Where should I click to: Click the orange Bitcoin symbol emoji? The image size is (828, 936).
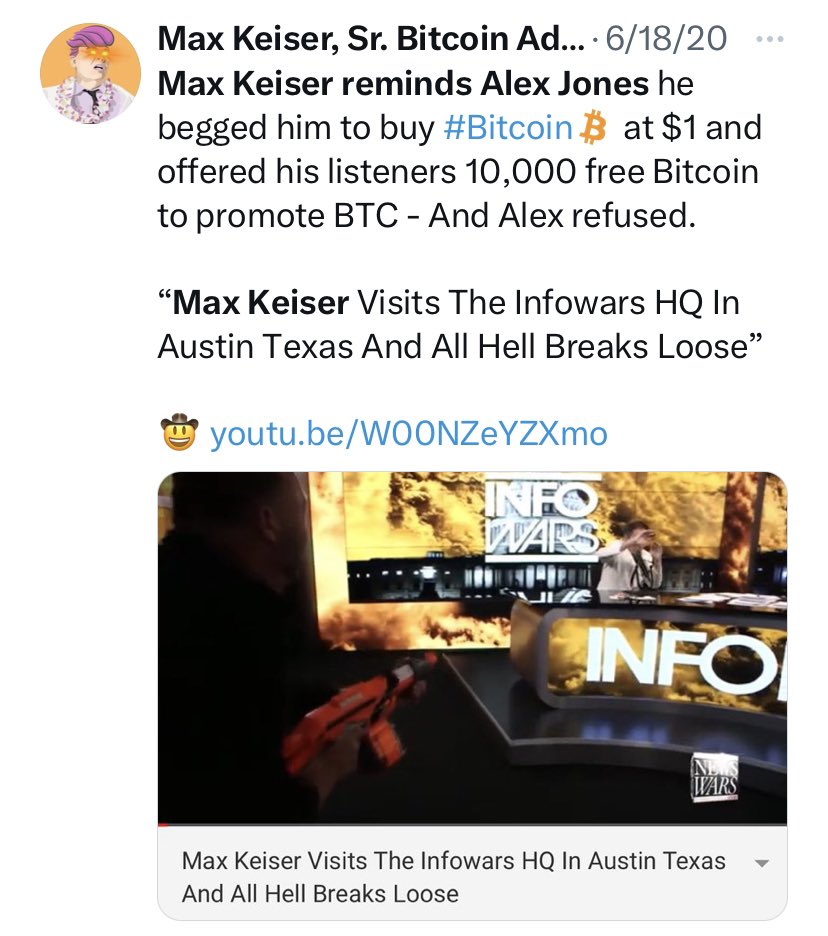(x=595, y=129)
